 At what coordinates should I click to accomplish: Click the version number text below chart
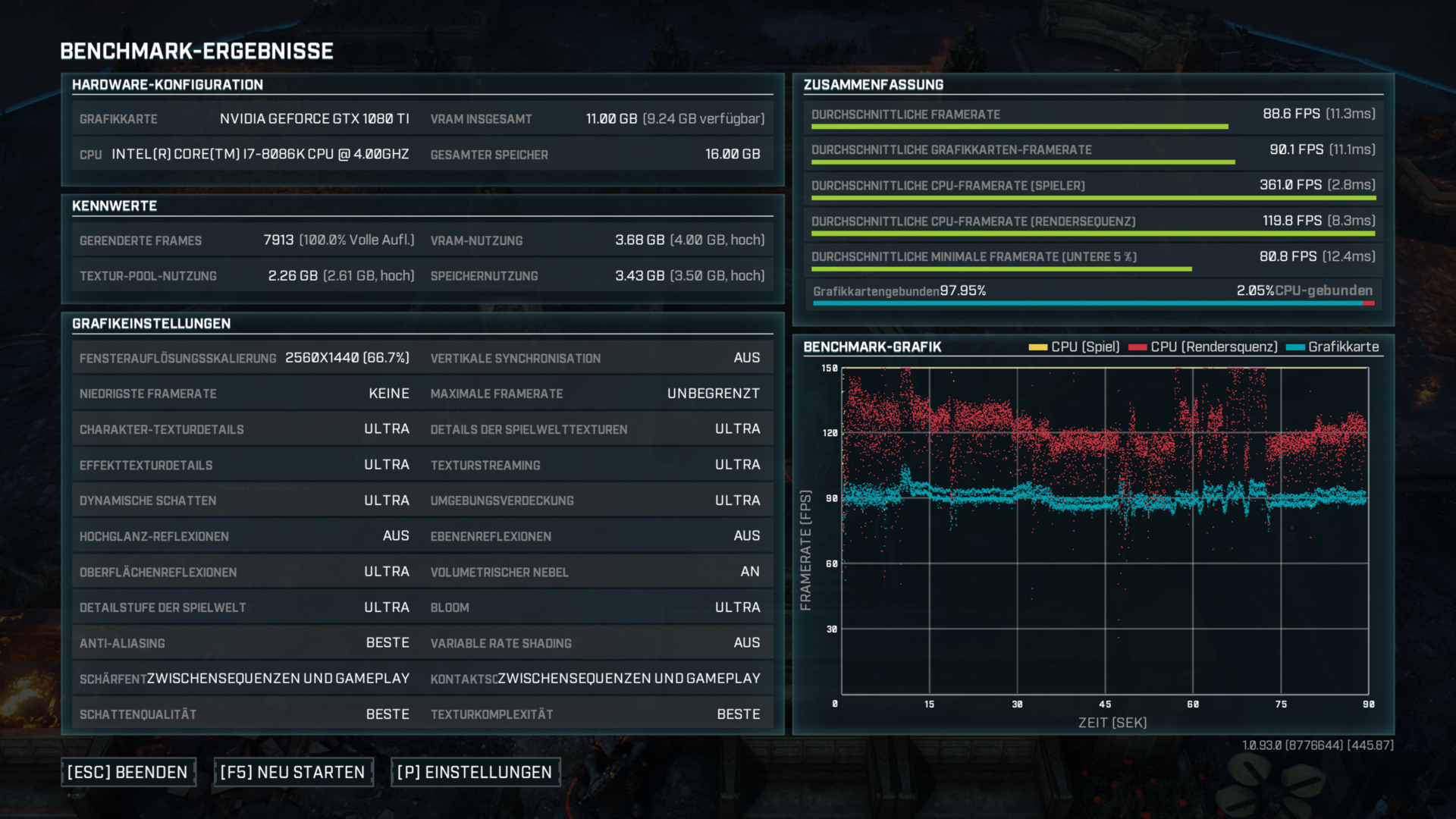pyautogui.click(x=1317, y=745)
